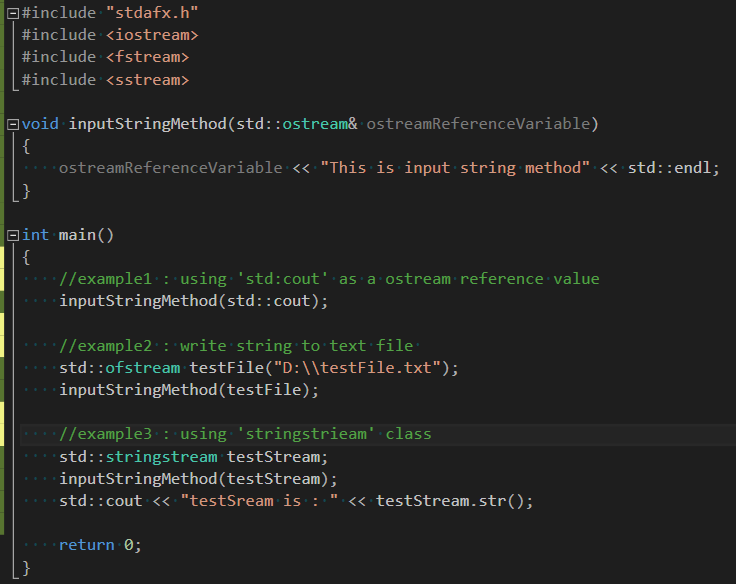Image resolution: width=736 pixels, height=584 pixels.
Task: Click testStream variable declaration
Action: pyautogui.click(x=273, y=457)
